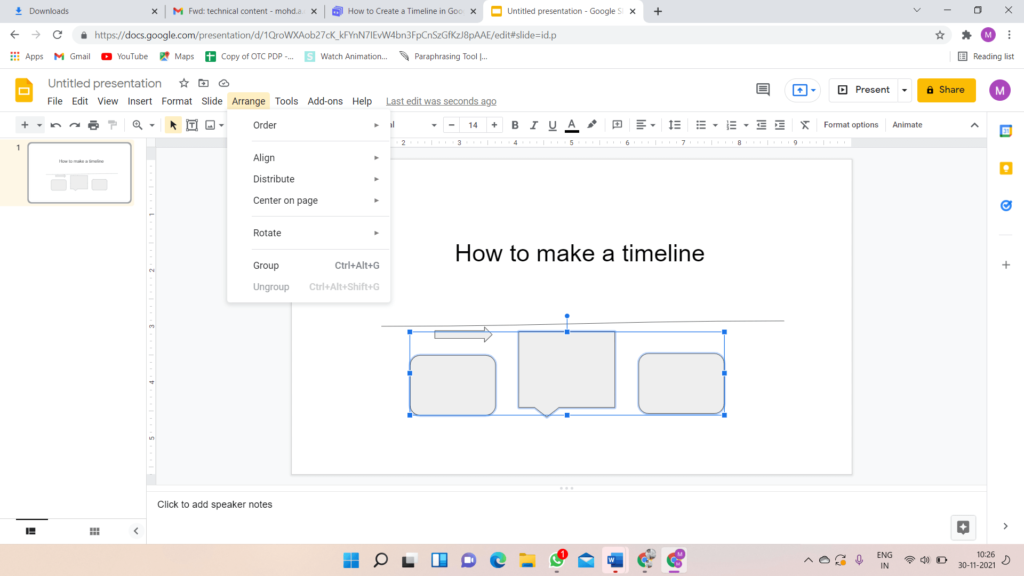Toggle underline text formatting

(x=552, y=125)
